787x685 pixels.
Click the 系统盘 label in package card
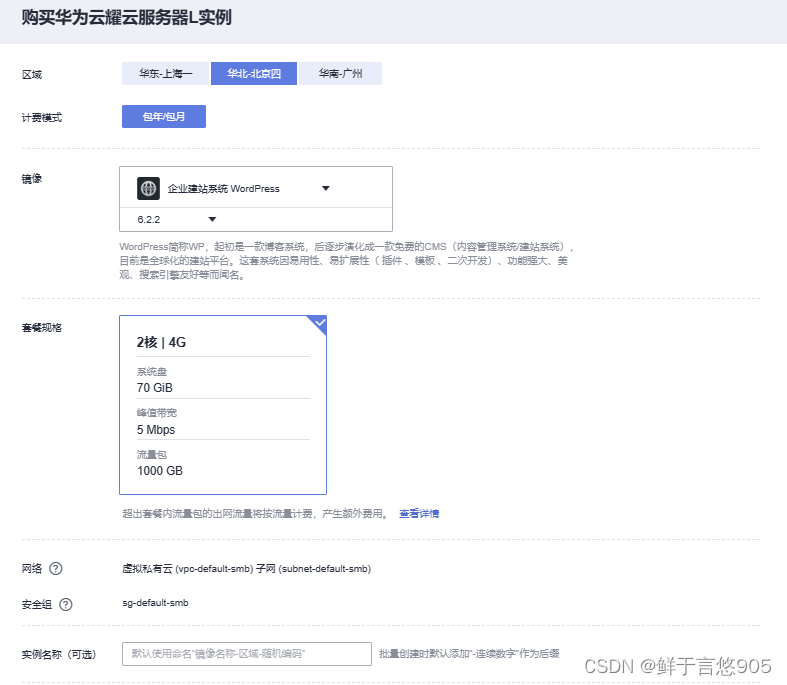(x=152, y=371)
